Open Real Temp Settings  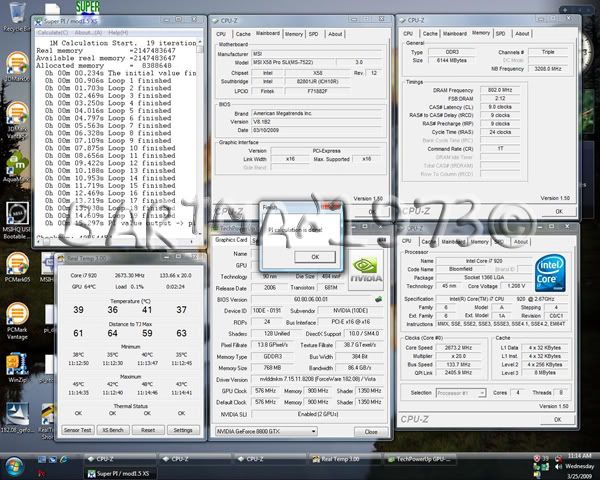click(x=181, y=429)
